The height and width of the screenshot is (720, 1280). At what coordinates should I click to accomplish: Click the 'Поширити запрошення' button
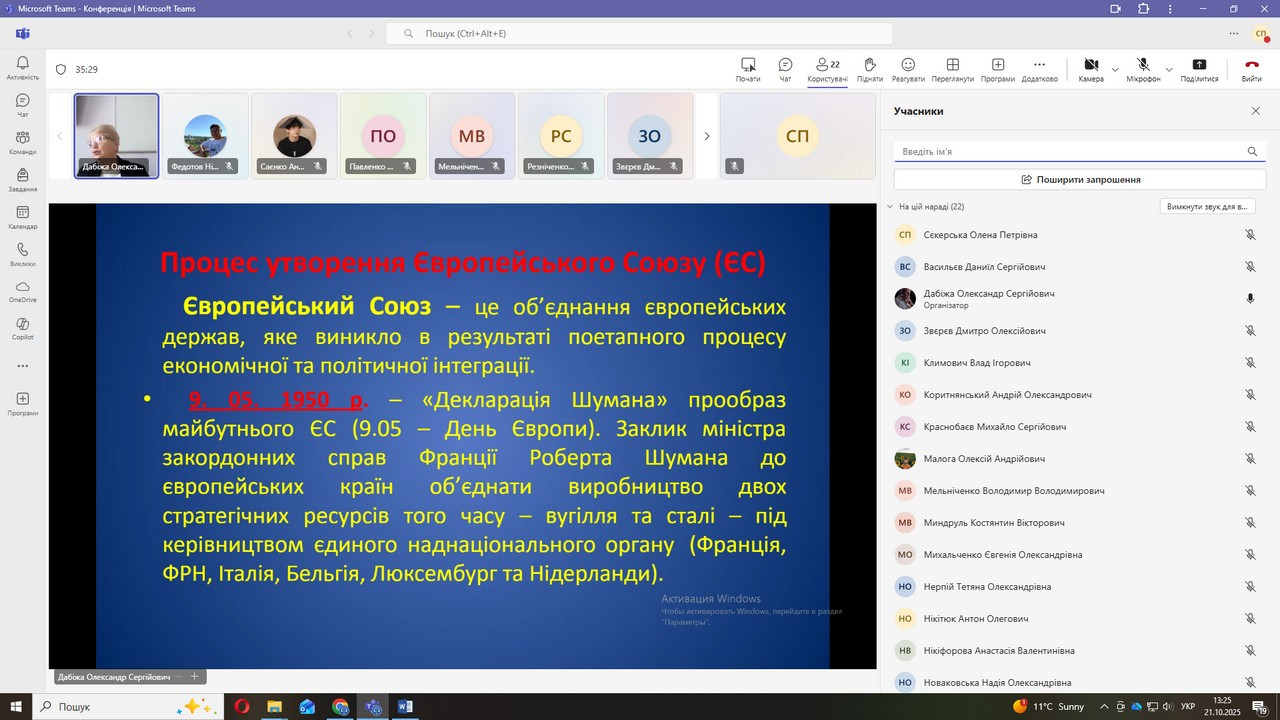(1080, 179)
